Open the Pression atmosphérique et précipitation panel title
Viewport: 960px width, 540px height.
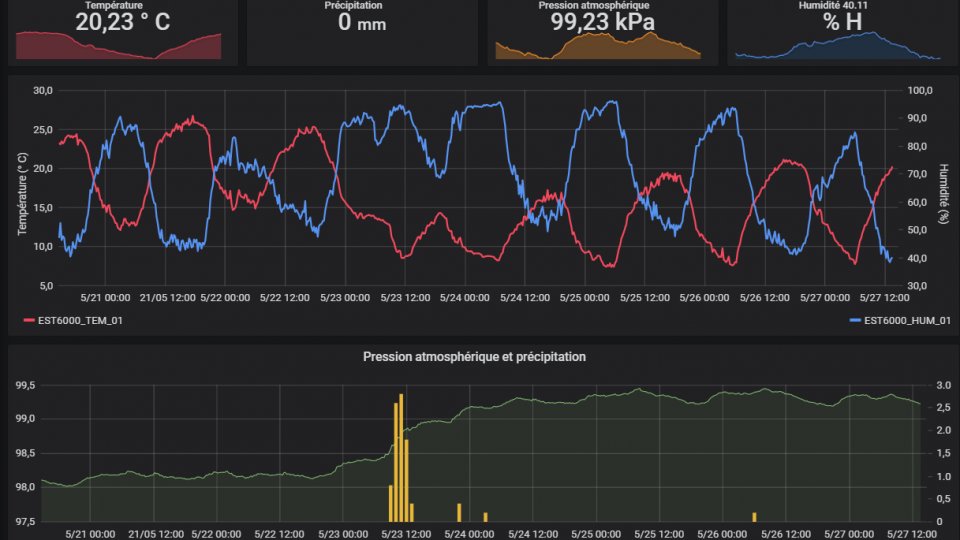[x=474, y=356]
